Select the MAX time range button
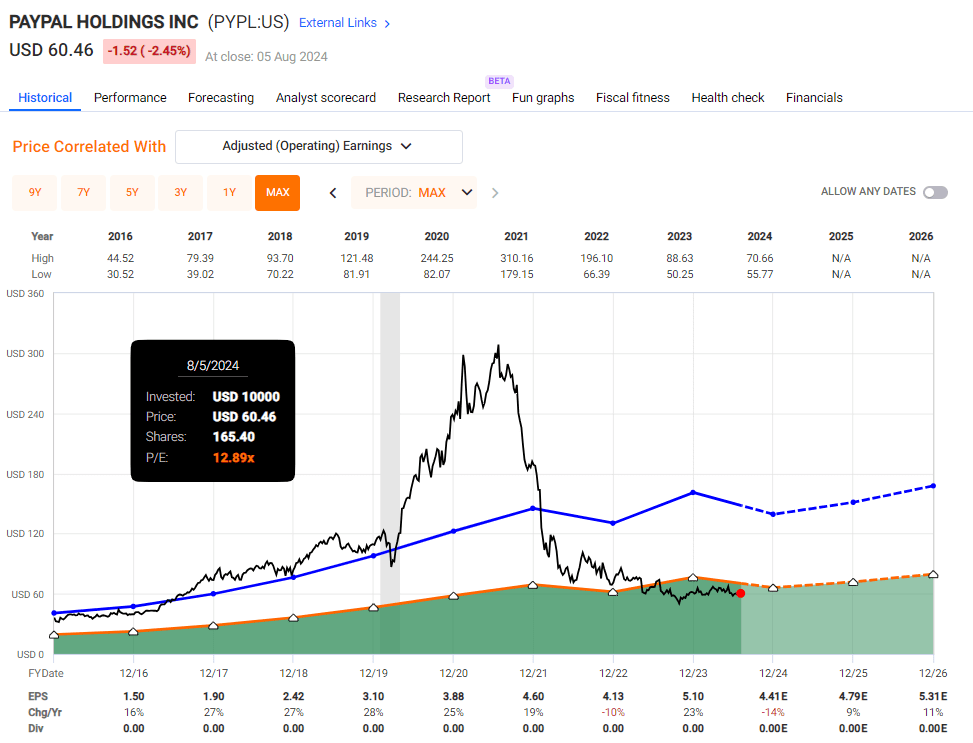973x743 pixels. click(277, 193)
